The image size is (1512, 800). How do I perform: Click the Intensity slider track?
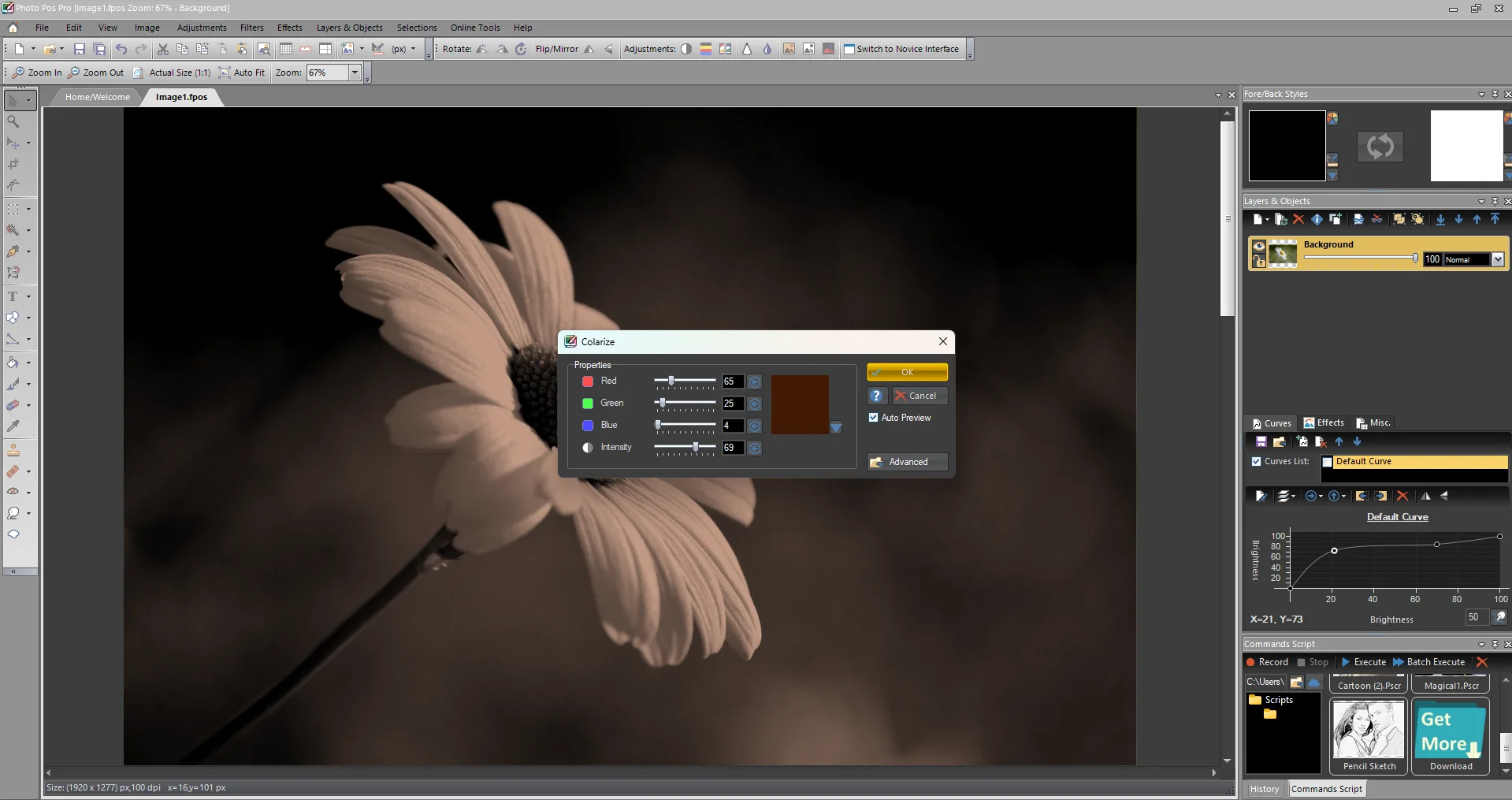point(684,448)
